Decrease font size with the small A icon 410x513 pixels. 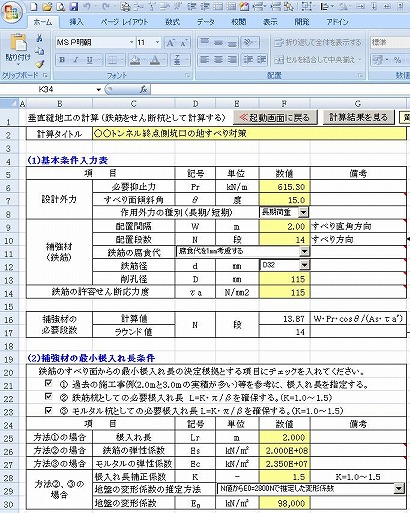pos(184,43)
